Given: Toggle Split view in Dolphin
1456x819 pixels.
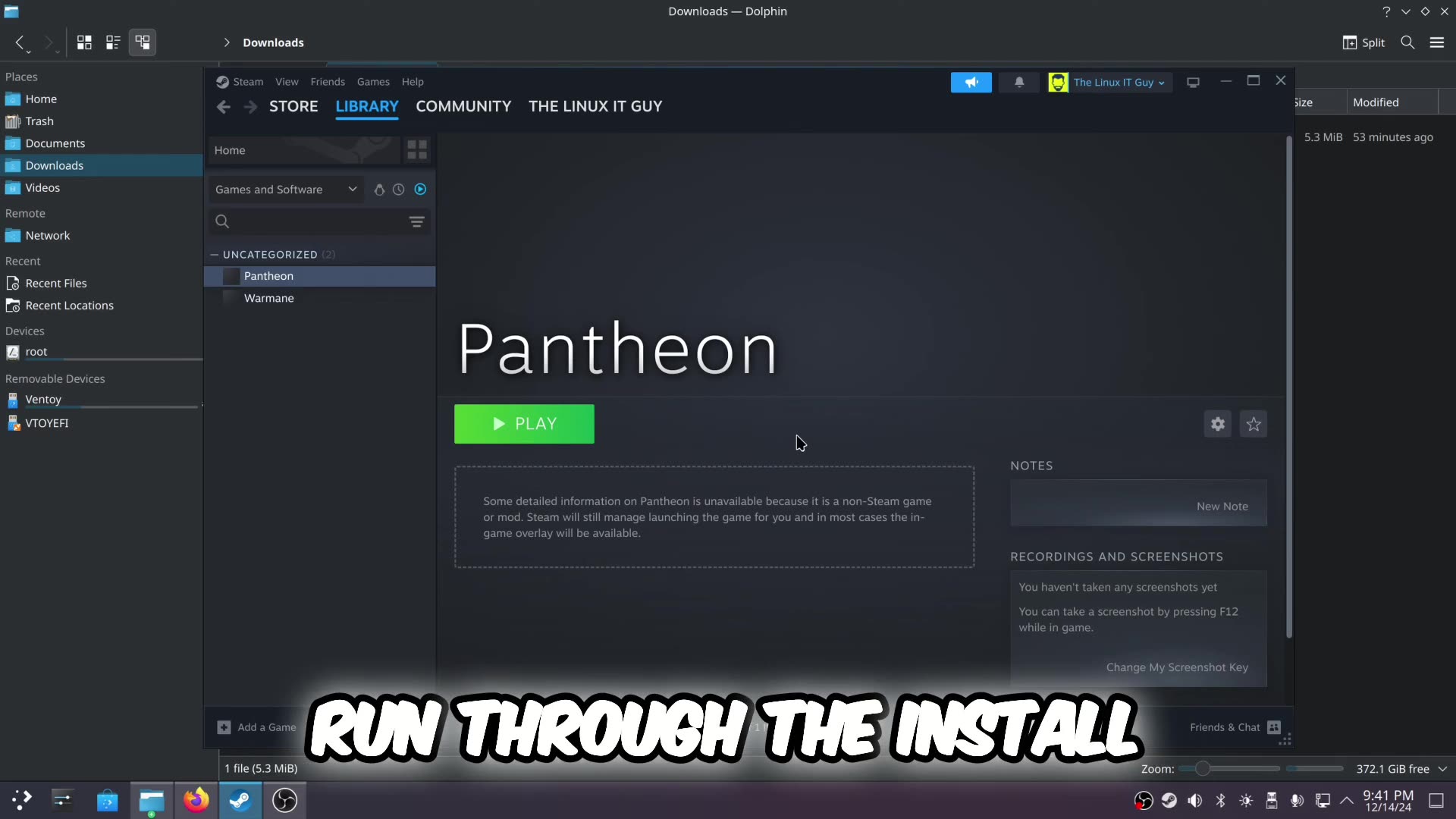Looking at the screenshot, I should pos(1363,42).
